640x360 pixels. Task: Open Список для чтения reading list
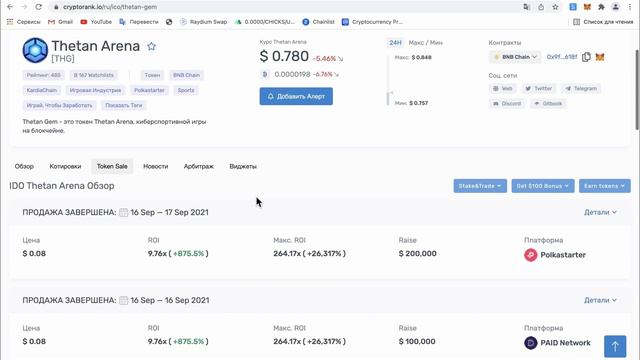pyautogui.click(x=603, y=22)
